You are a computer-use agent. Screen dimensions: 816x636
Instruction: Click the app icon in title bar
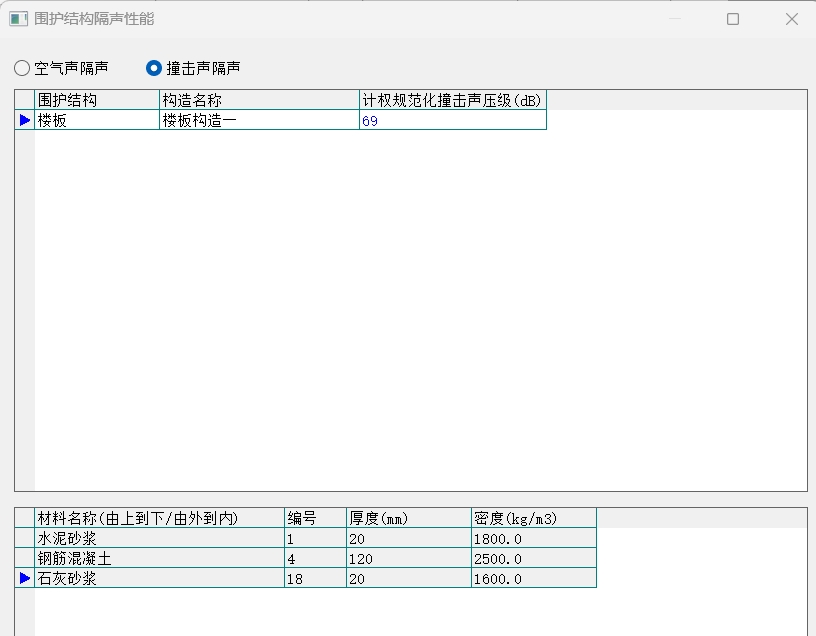pos(18,19)
